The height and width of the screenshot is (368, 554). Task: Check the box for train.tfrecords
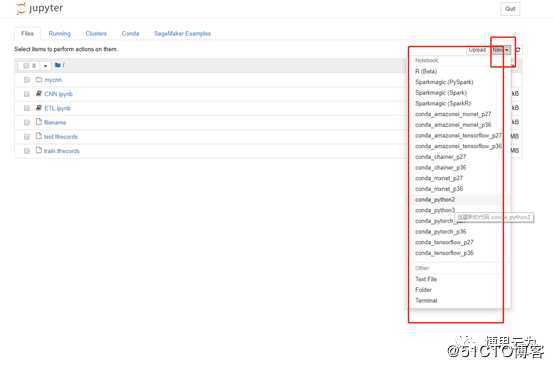coord(27,151)
